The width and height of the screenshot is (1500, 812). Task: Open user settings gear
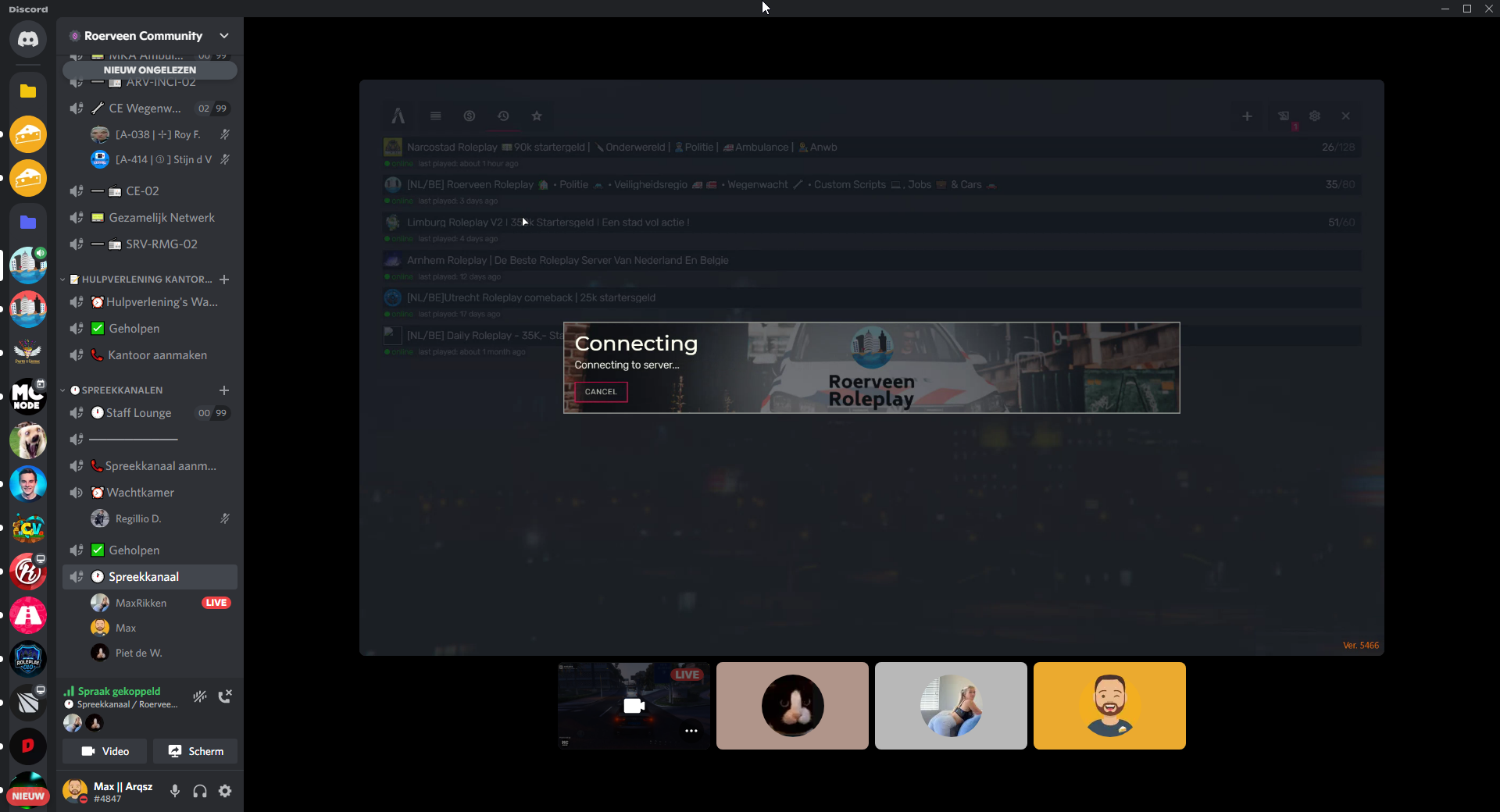point(225,791)
